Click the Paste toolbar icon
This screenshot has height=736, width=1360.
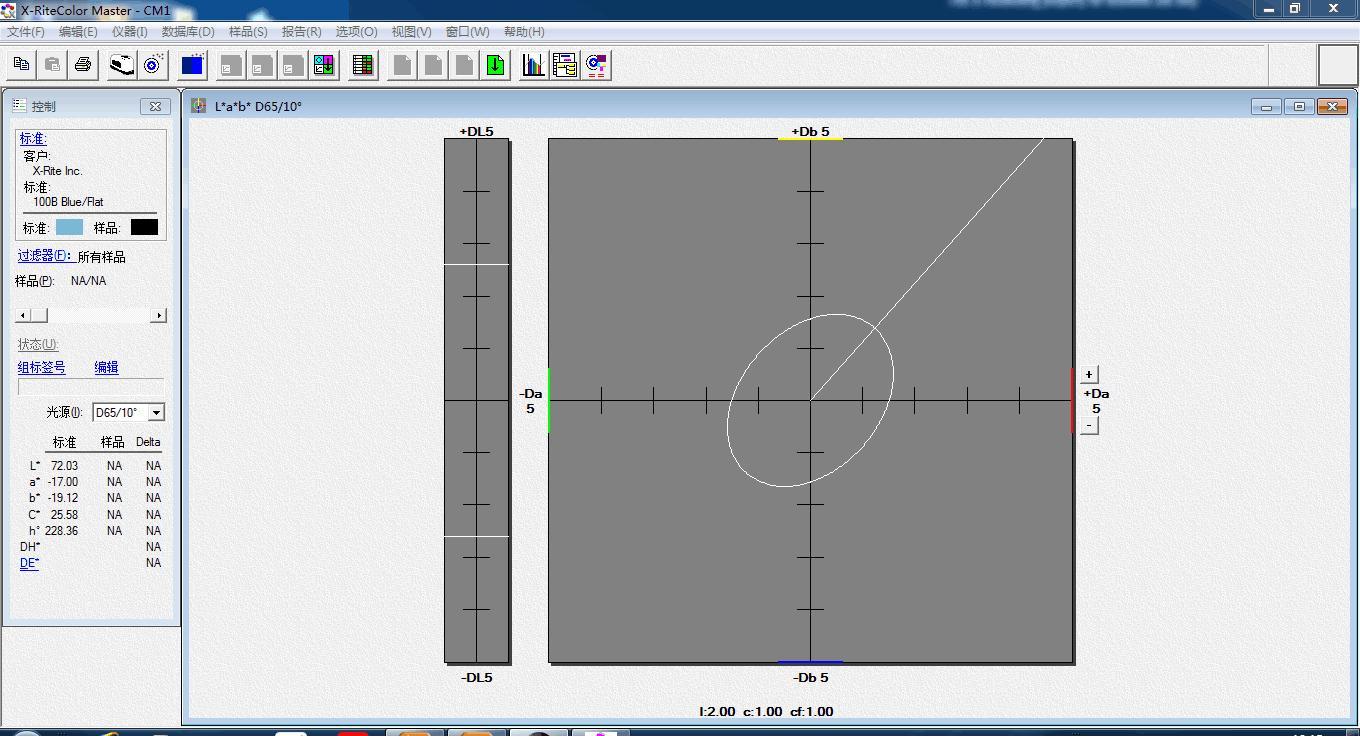52,65
